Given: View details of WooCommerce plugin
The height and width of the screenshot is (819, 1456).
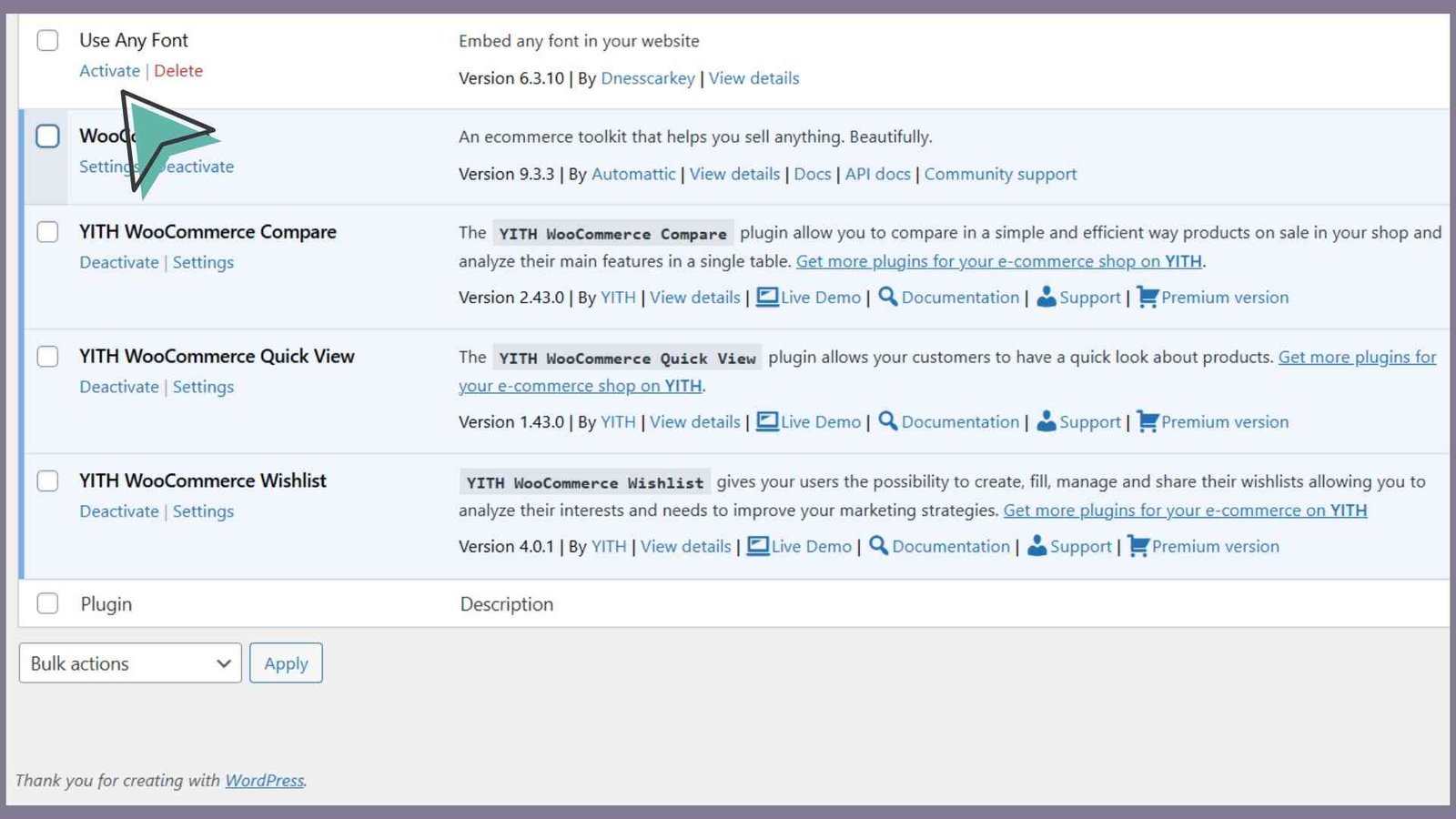Looking at the screenshot, I should (735, 174).
